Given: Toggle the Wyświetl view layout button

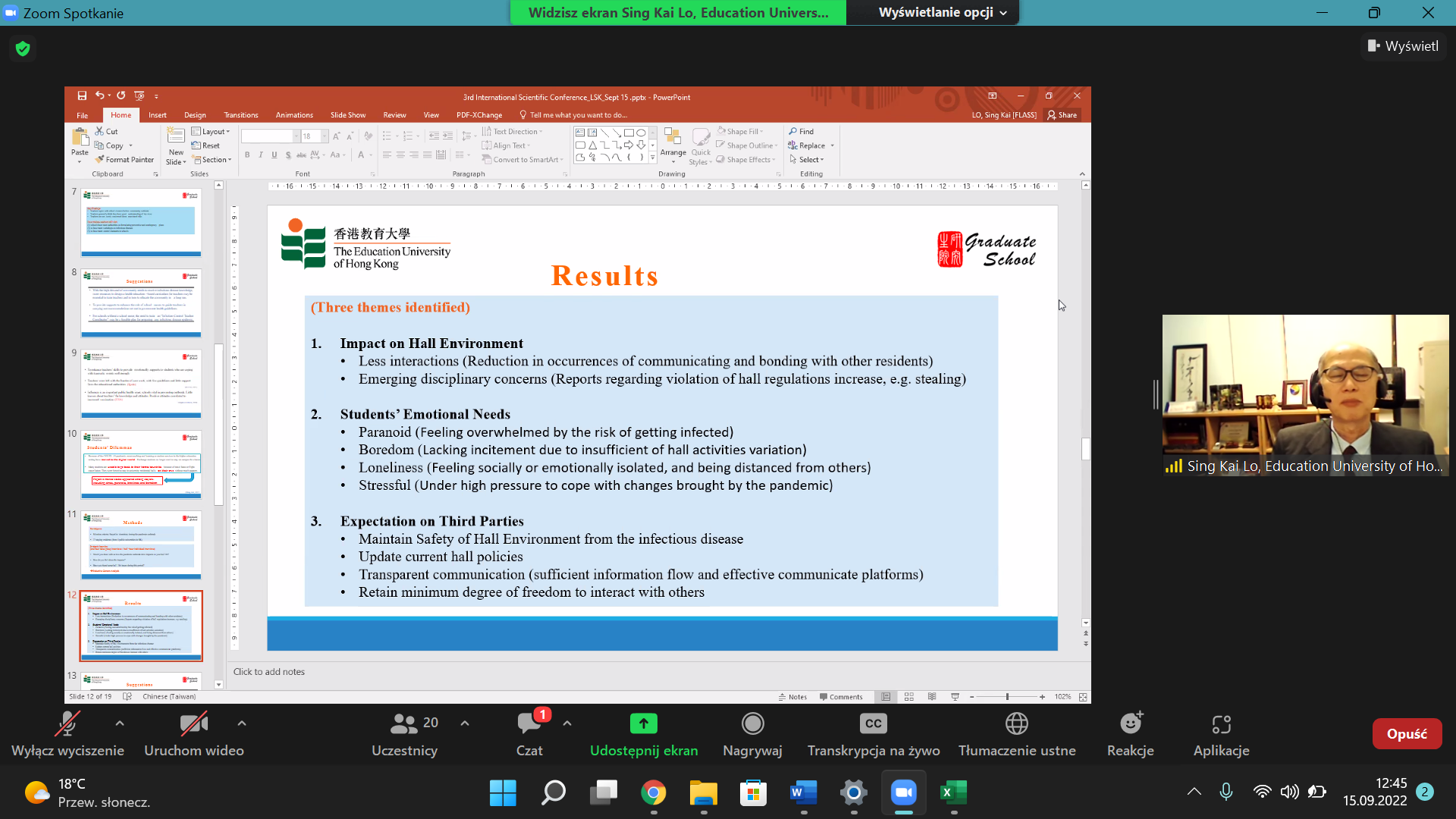Looking at the screenshot, I should click(1403, 46).
